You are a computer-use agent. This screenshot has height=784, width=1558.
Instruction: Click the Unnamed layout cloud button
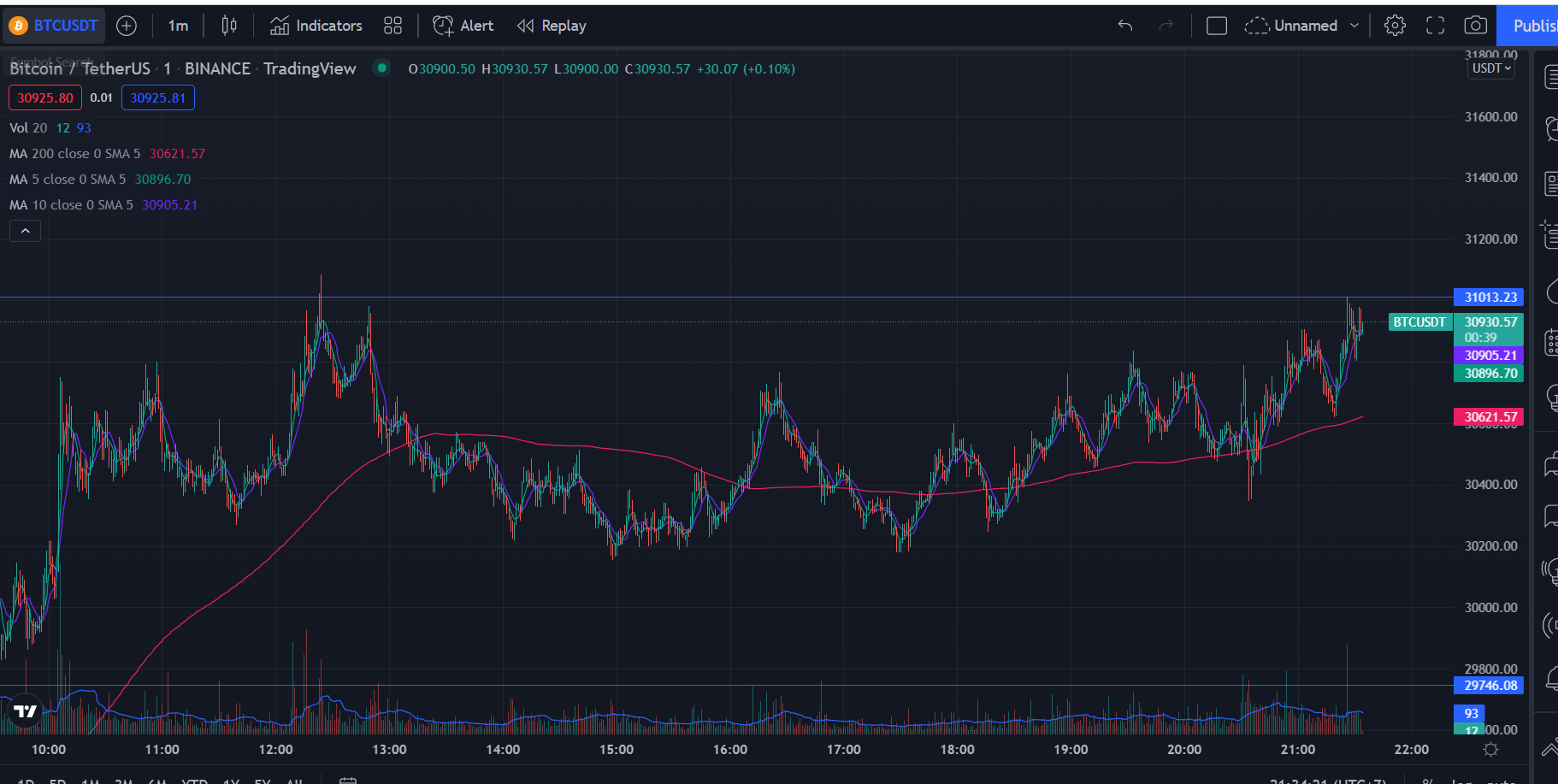tap(1291, 26)
